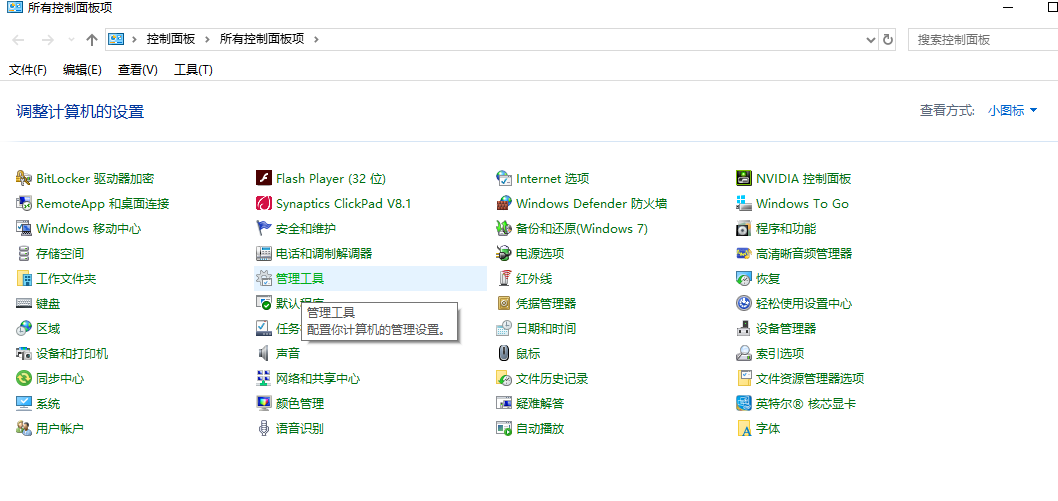This screenshot has width=1058, height=501.
Task: Open the 同步中心 icon
Action: pyautogui.click(x=25, y=379)
